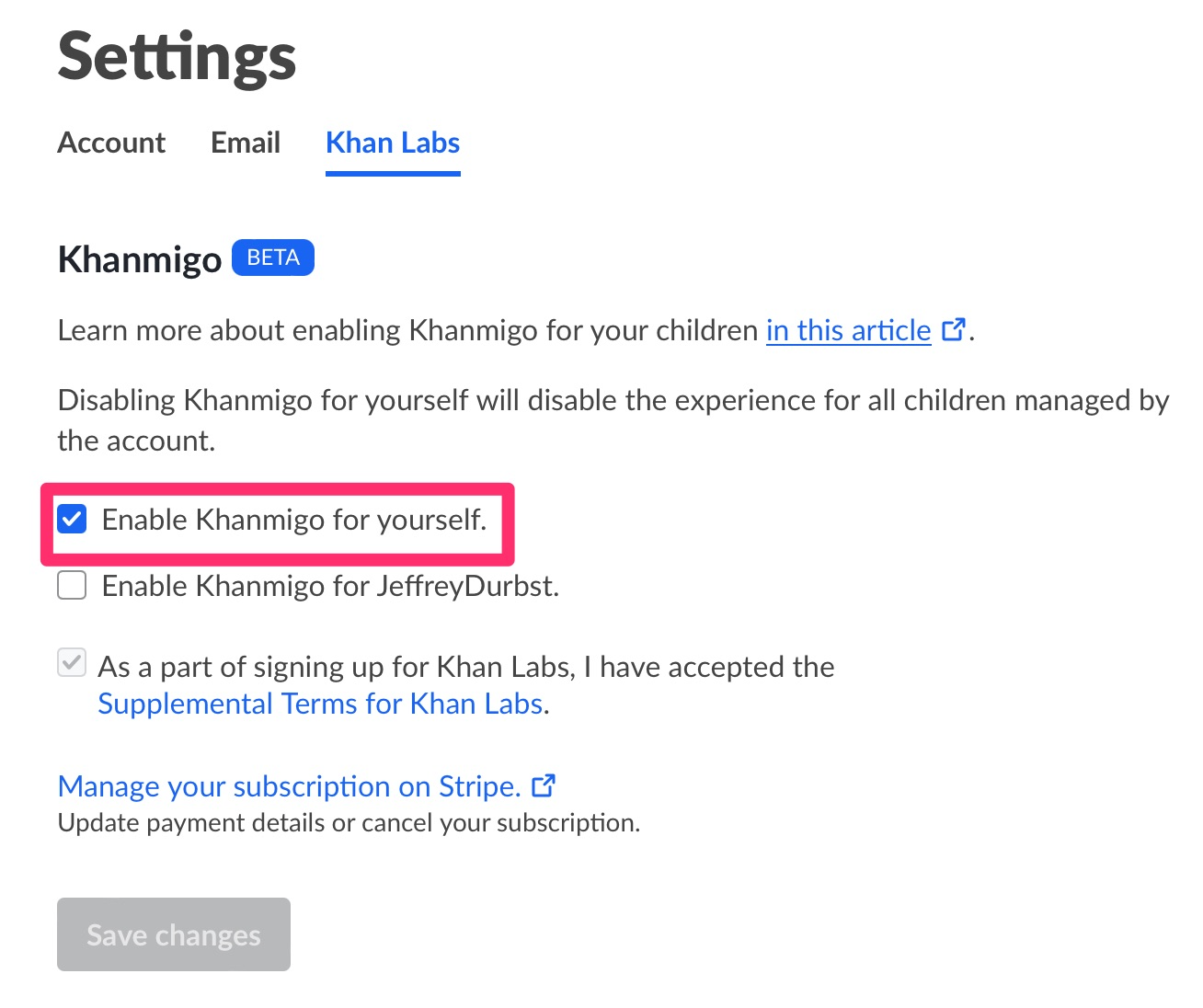This screenshot has height=1008, width=1203.
Task: Click external-link icon beside in this article
Action: [955, 328]
